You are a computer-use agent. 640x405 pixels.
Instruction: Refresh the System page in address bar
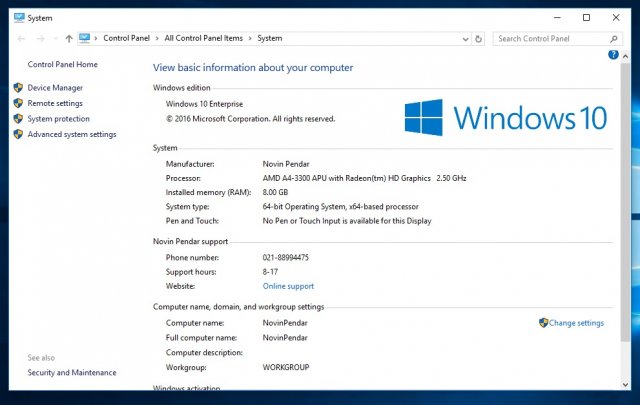click(479, 38)
